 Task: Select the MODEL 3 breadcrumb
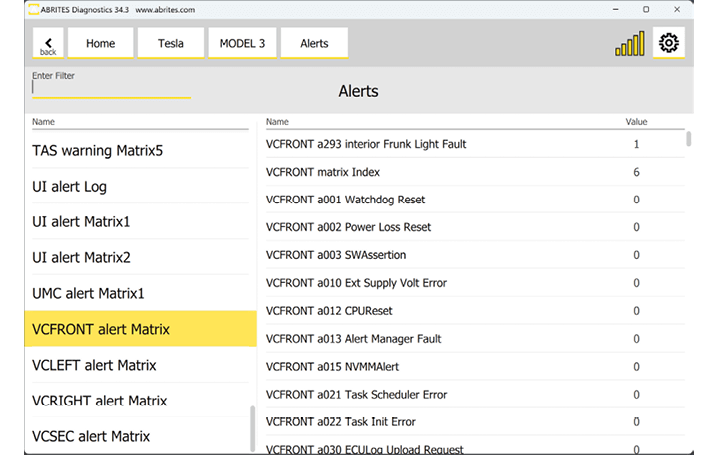242,44
